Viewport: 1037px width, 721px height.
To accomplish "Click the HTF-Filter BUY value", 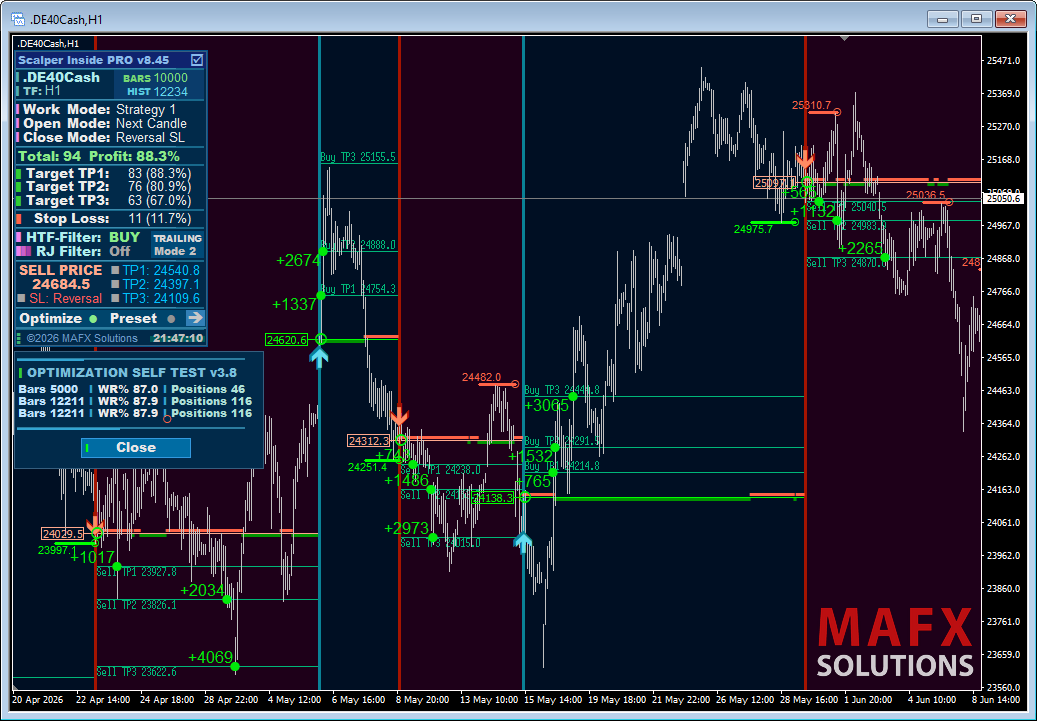I will (x=124, y=237).
